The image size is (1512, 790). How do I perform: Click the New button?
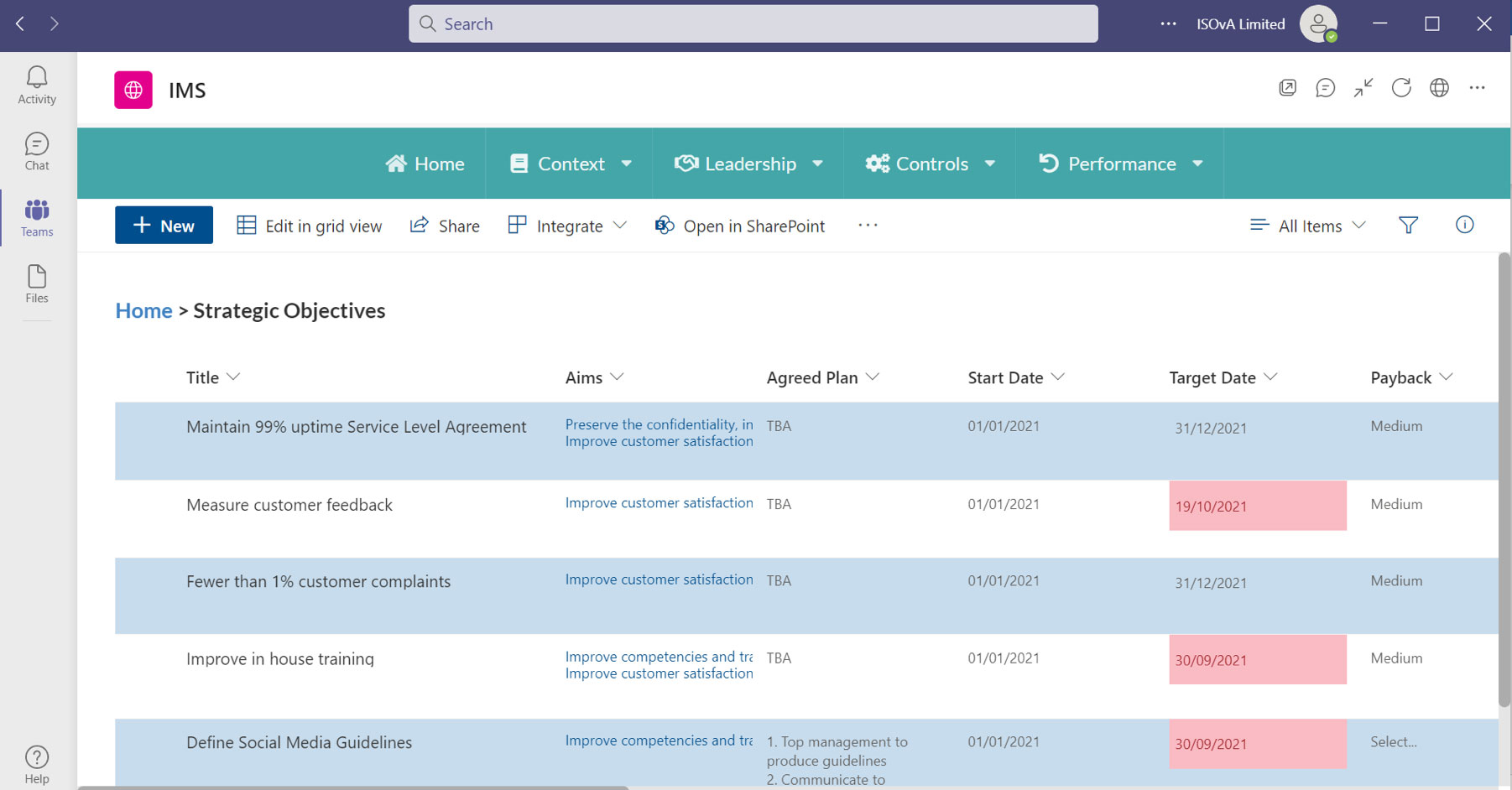tap(164, 225)
